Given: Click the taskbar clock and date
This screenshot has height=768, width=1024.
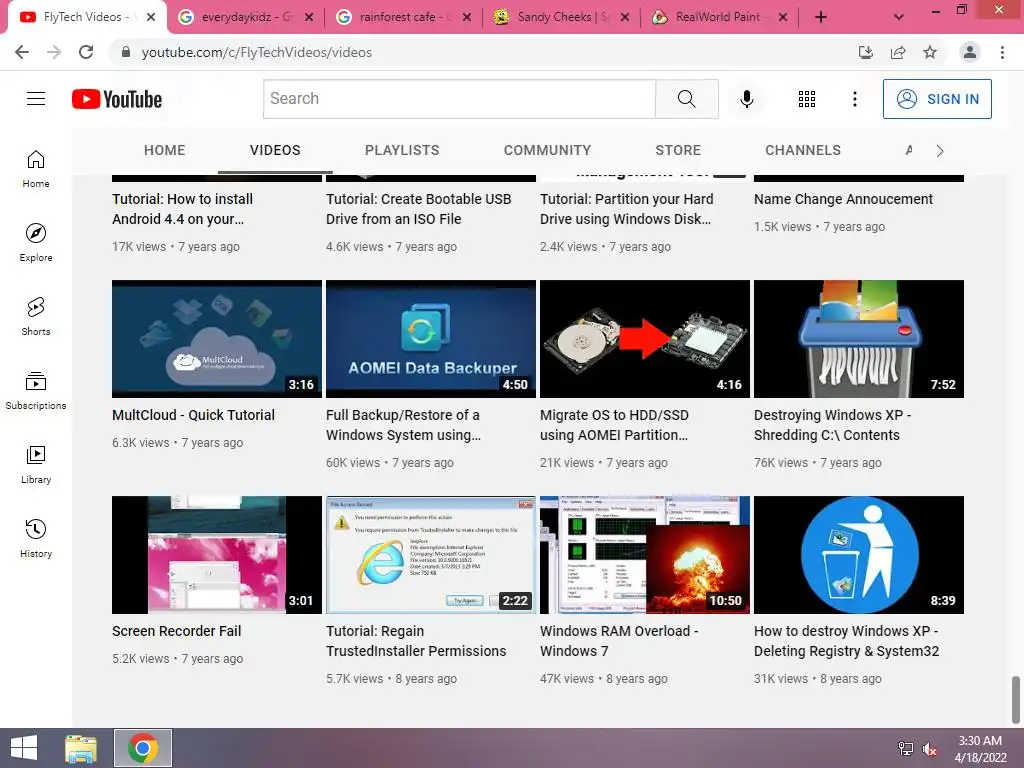Looking at the screenshot, I should pyautogui.click(x=980, y=749).
